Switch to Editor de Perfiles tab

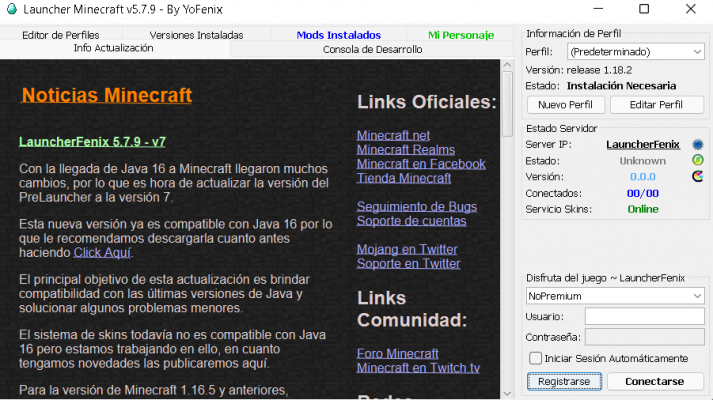(x=60, y=35)
